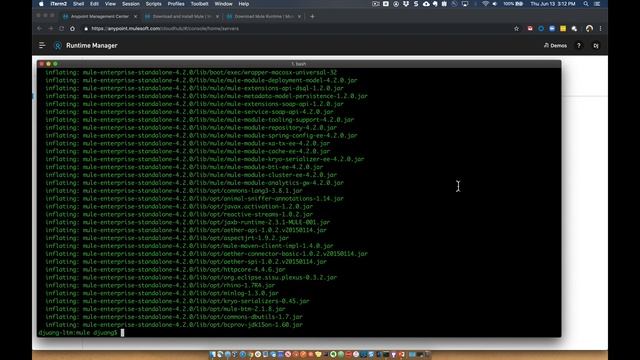Open the volume control in menu bar
The width and height of the screenshot is (640, 360).
pos(495,4)
